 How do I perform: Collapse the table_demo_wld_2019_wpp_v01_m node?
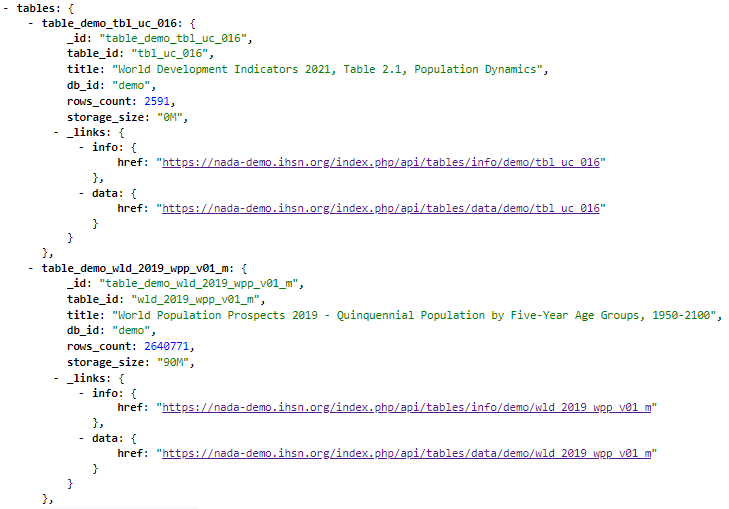tap(31, 268)
